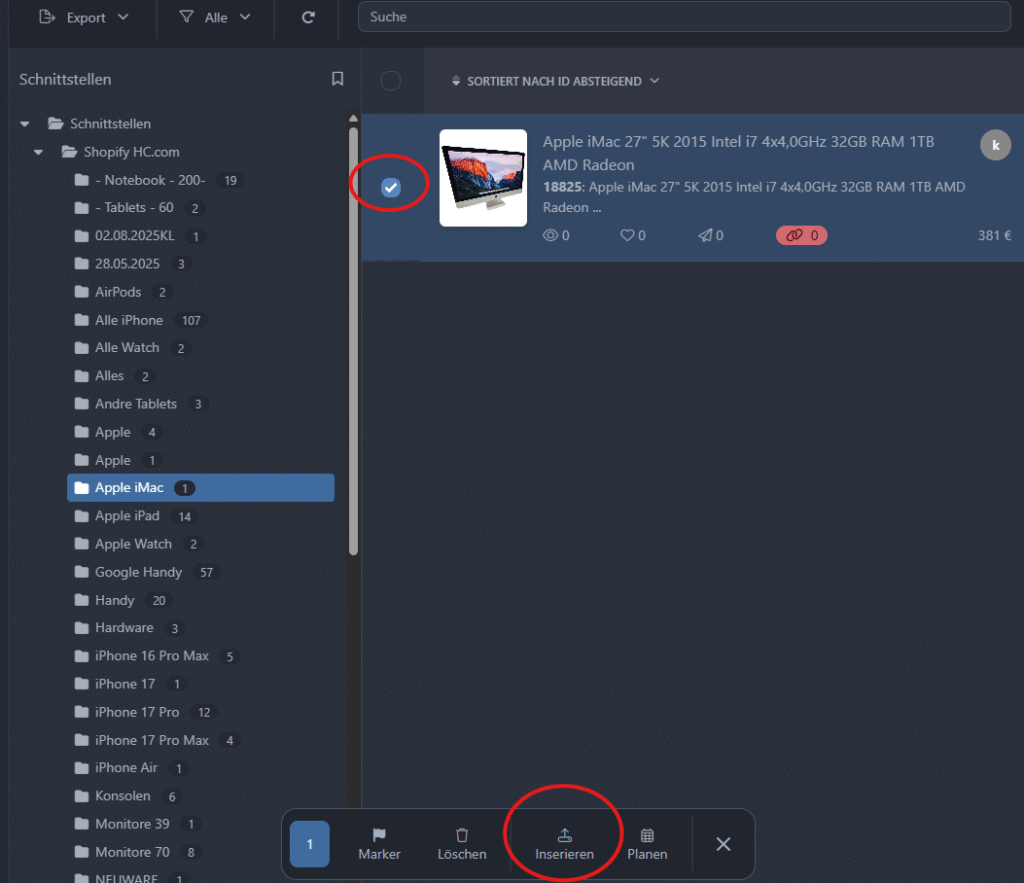
Task: Click the Marker flag icon
Action: 379,835
